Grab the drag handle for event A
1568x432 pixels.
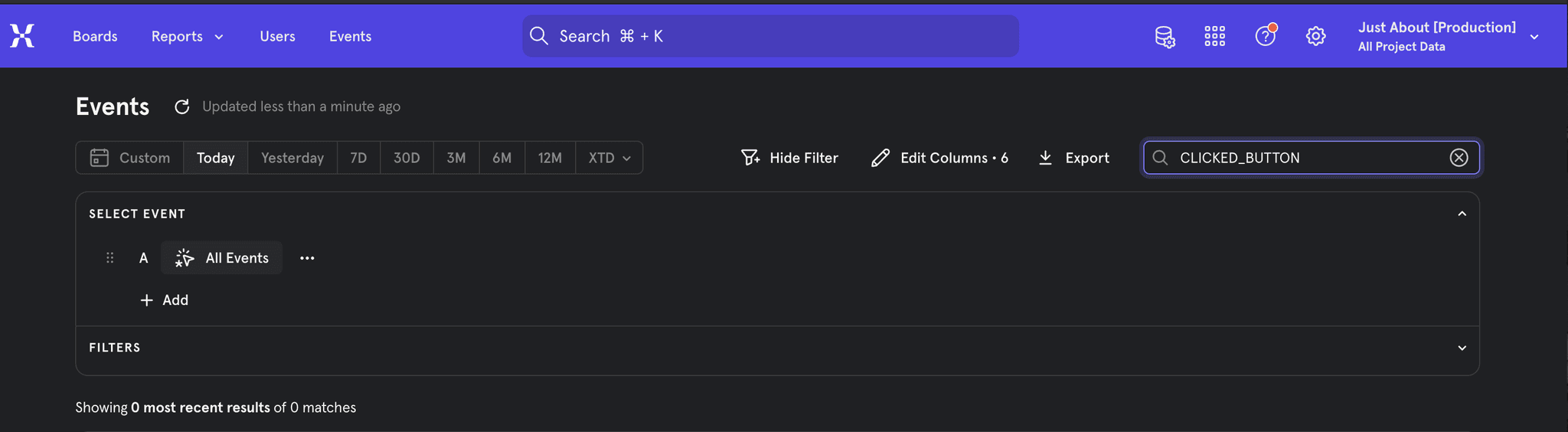tap(109, 258)
